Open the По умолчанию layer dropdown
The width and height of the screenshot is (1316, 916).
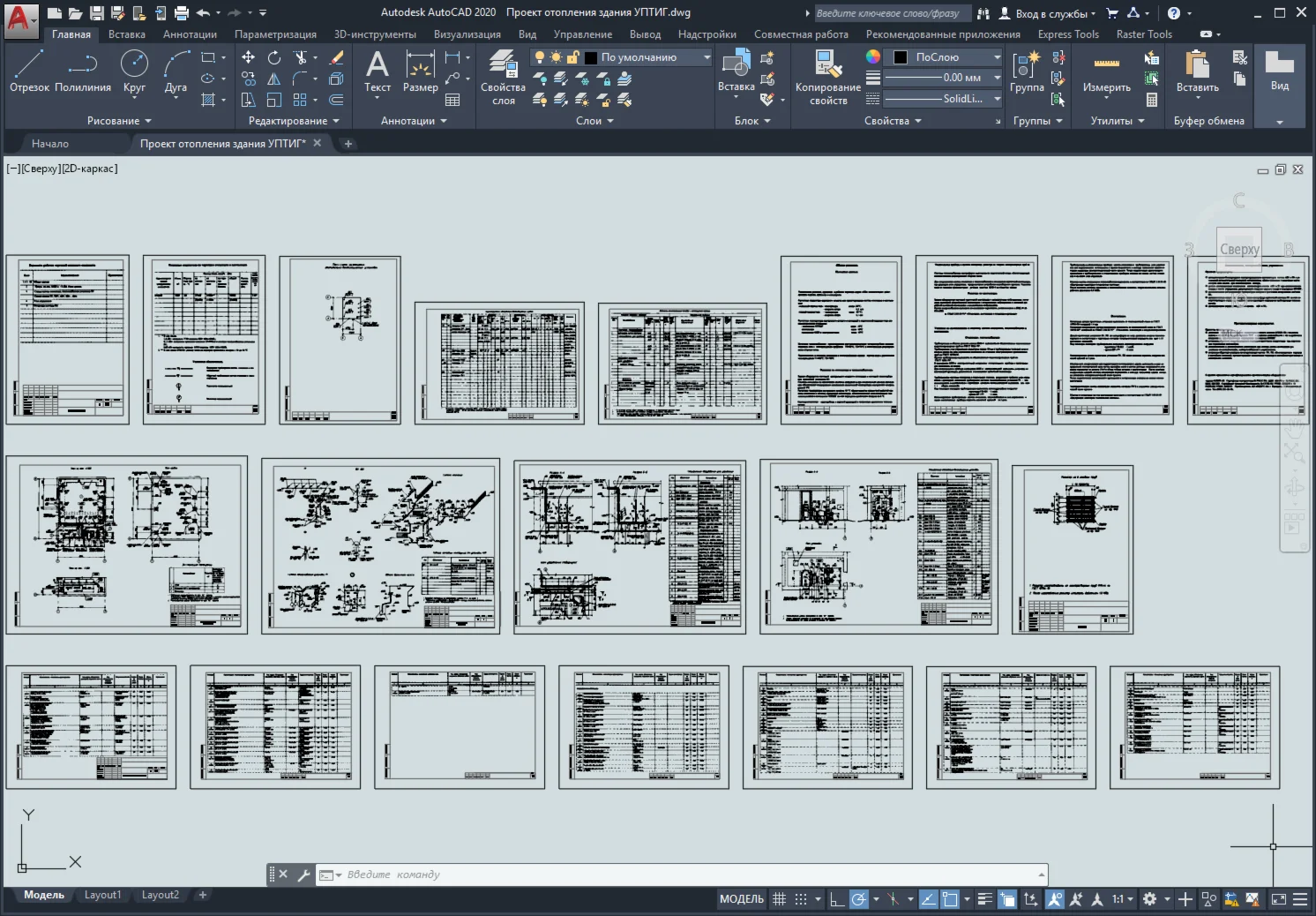621,57
